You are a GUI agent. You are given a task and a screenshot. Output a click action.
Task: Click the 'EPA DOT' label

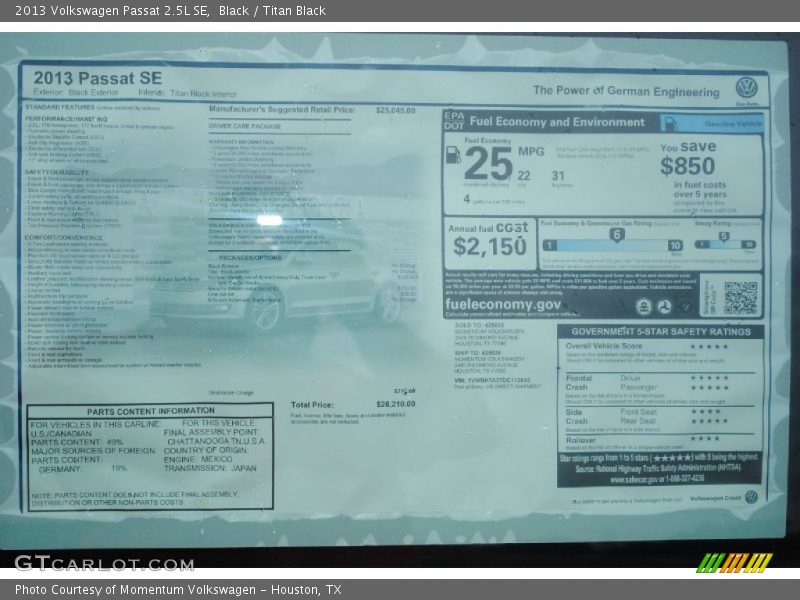(454, 121)
